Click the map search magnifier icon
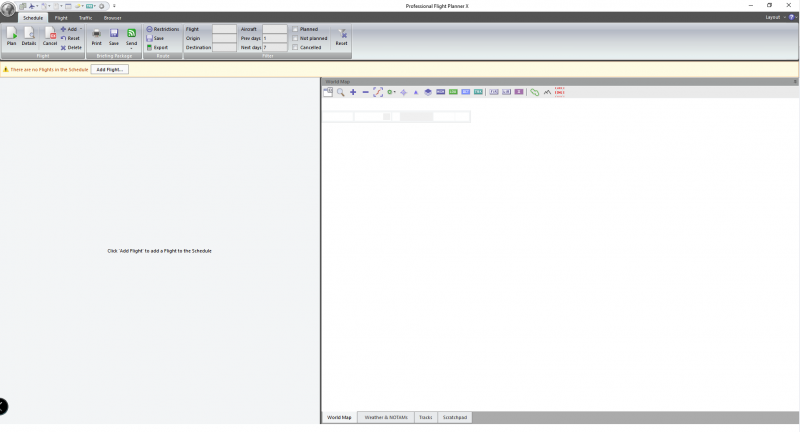800x432 pixels. [341, 92]
